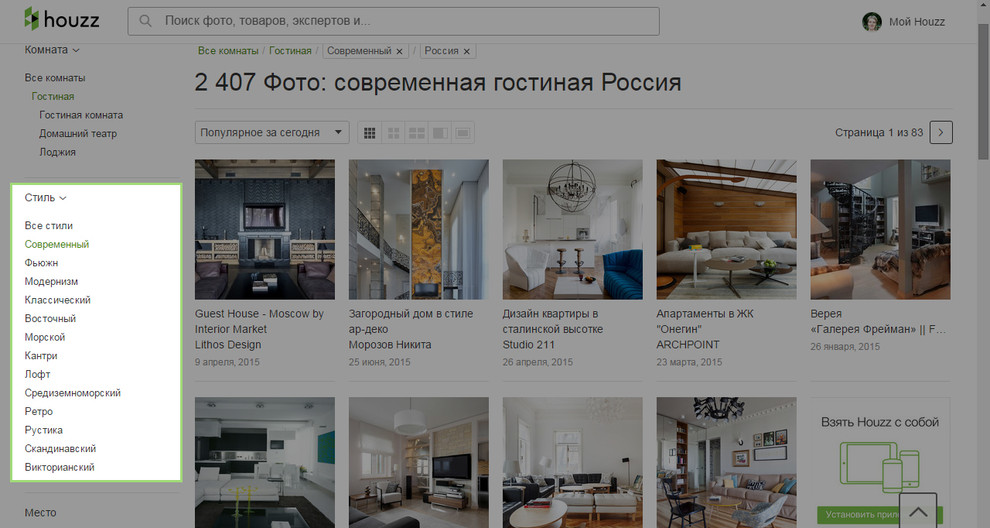Select the second grid layout icon

pyautogui.click(x=393, y=133)
